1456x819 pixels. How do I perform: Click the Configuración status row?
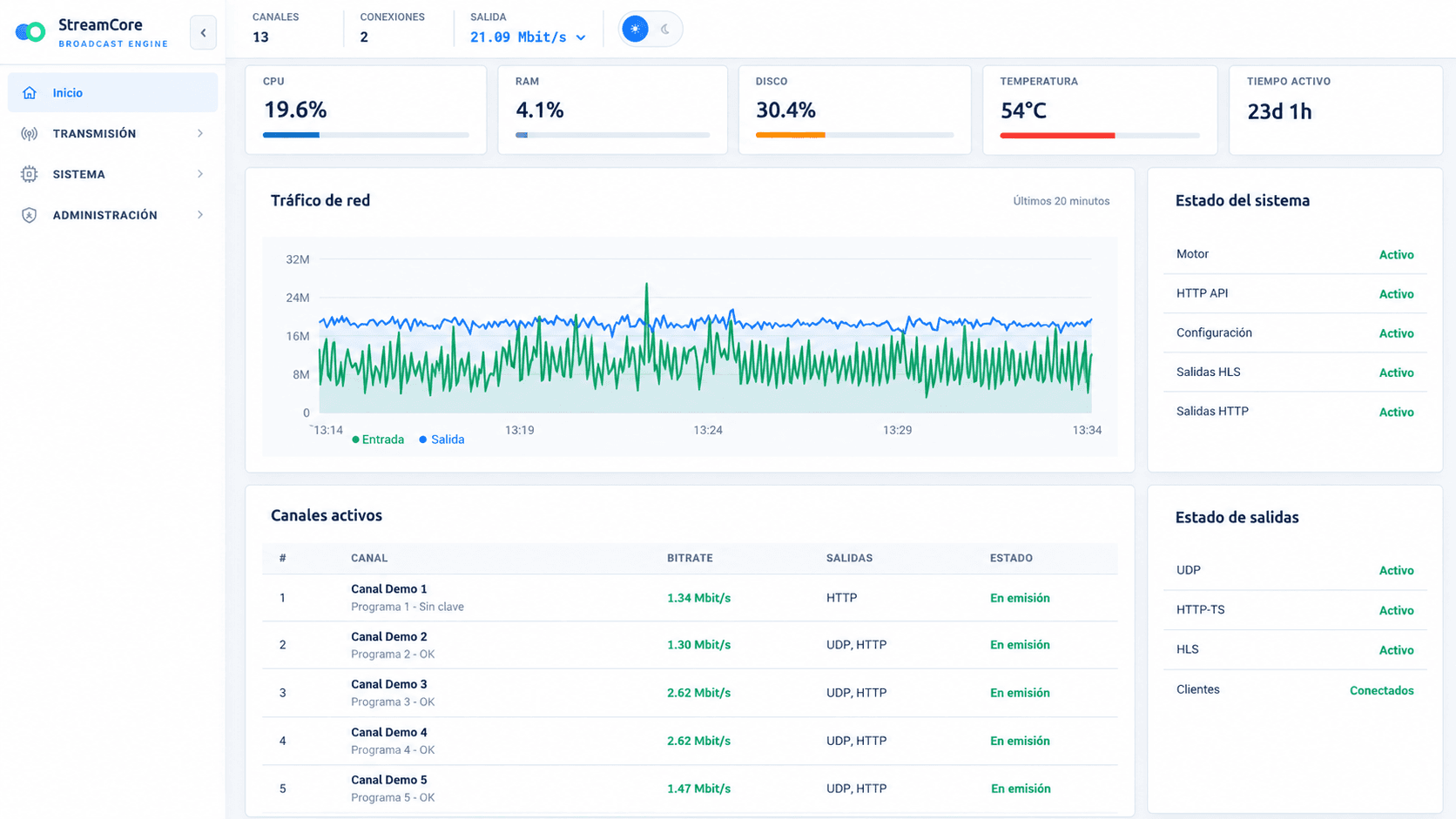tap(1295, 332)
